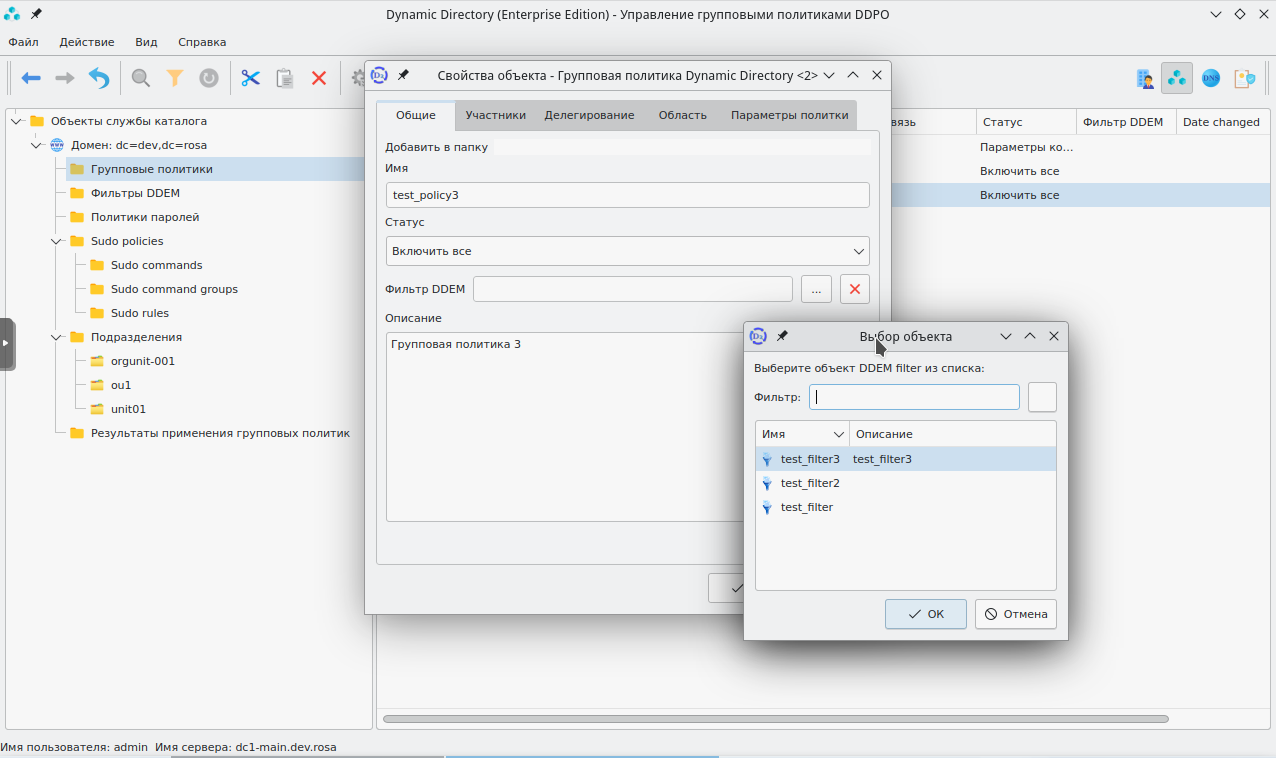
Task: Click the blue back arrow in toolbar
Action: tap(31, 78)
